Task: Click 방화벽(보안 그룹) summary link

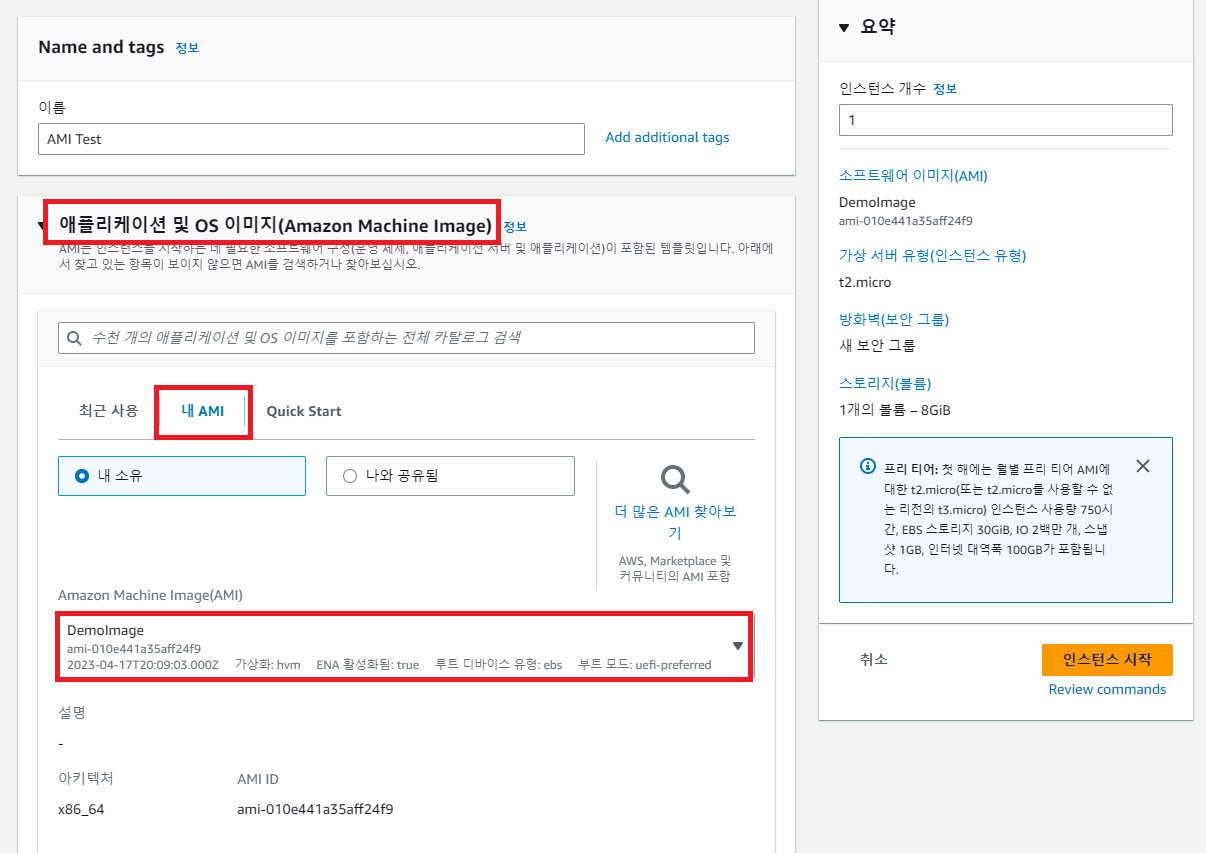Action: click(x=894, y=320)
